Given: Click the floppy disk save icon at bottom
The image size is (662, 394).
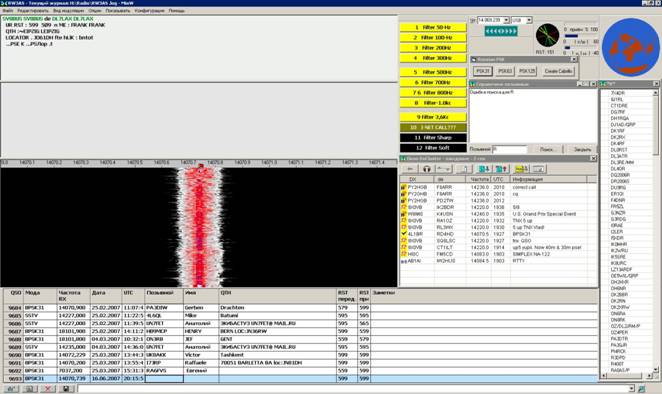Looking at the screenshot, I should point(66,389).
